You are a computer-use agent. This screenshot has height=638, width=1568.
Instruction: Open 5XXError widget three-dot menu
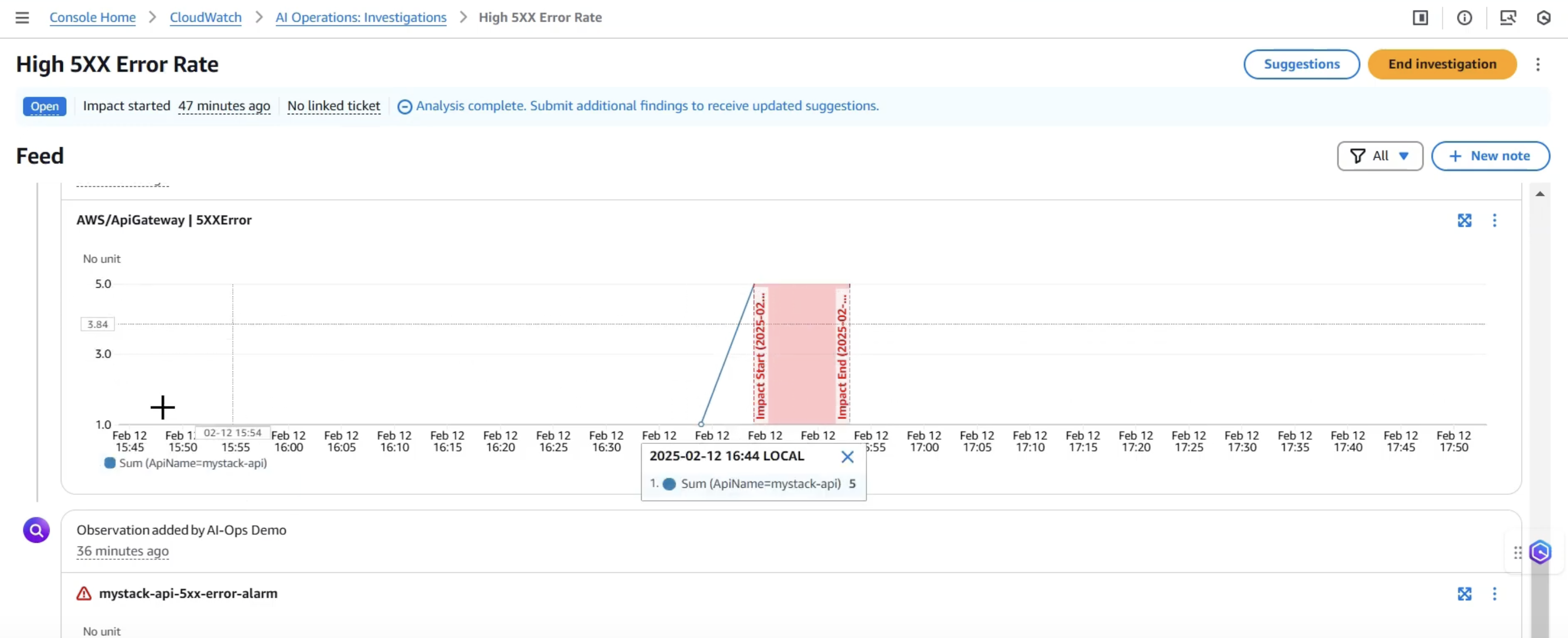tap(1494, 221)
